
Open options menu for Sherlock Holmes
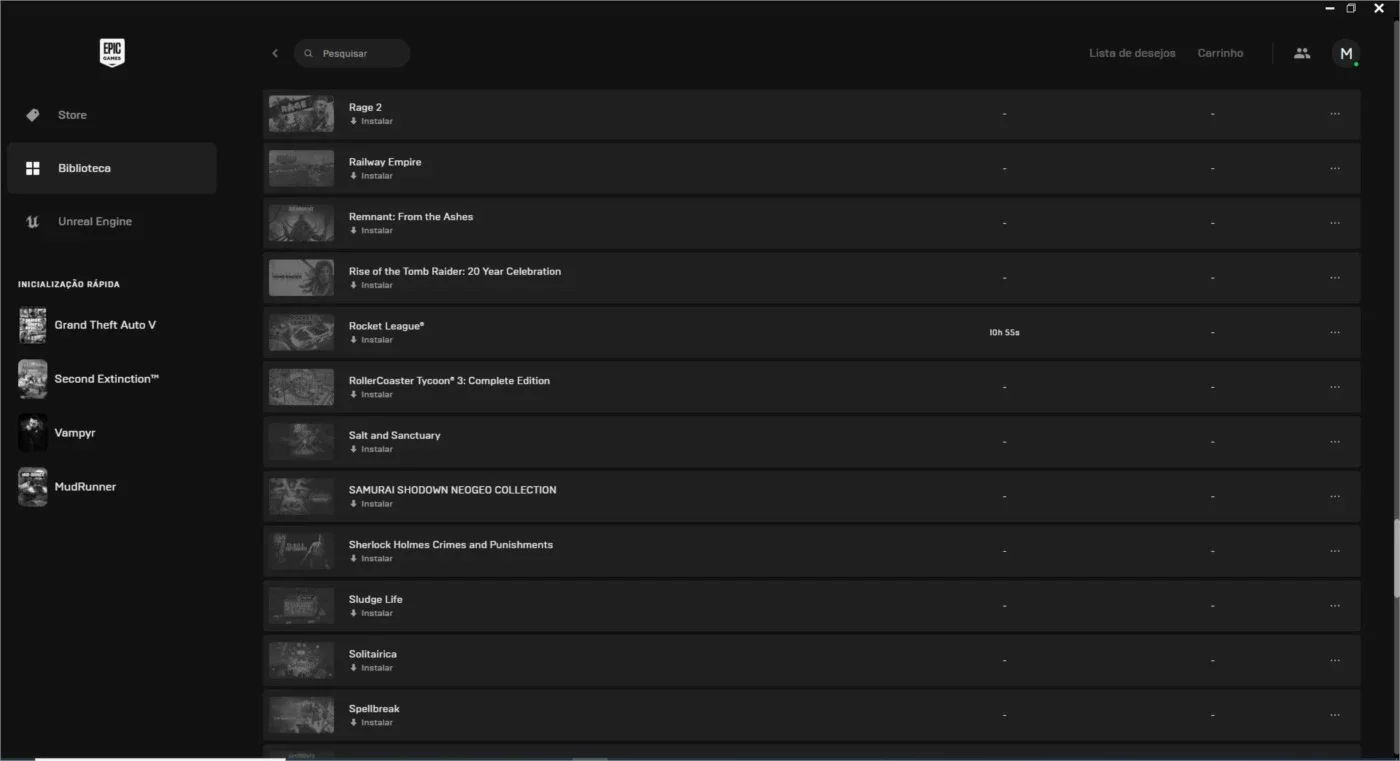coord(1335,551)
